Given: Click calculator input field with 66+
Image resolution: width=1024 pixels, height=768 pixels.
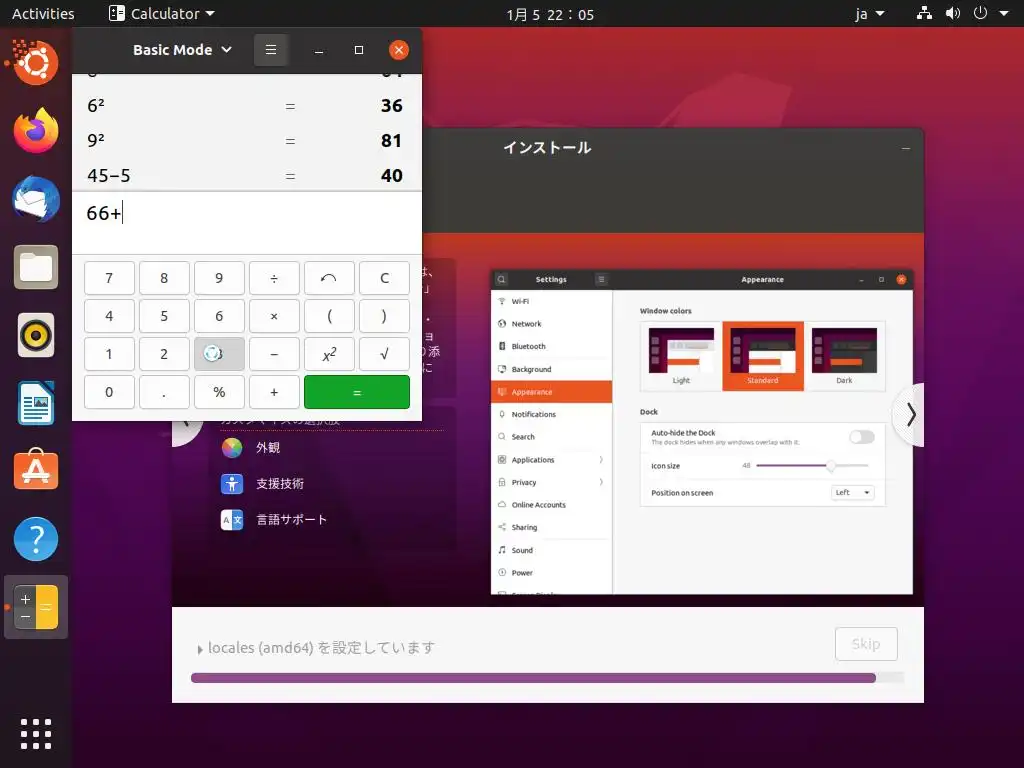Looking at the screenshot, I should pos(247,223).
